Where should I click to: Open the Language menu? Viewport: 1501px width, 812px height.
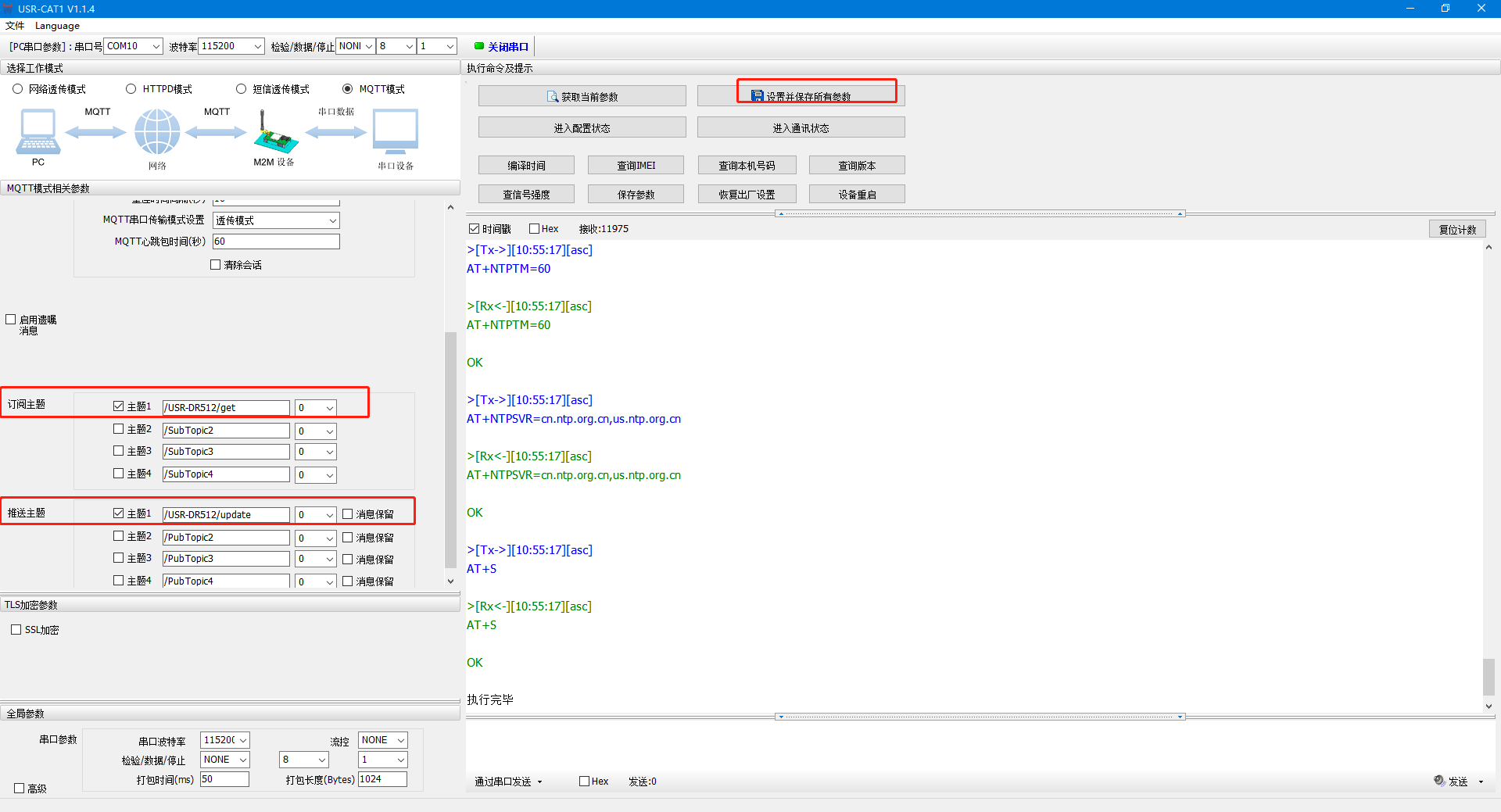click(x=57, y=26)
